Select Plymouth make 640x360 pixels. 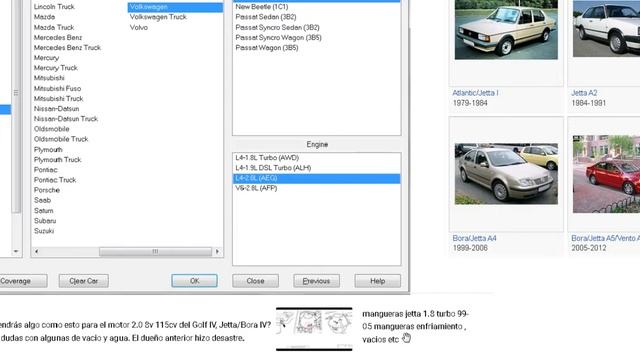point(48,150)
